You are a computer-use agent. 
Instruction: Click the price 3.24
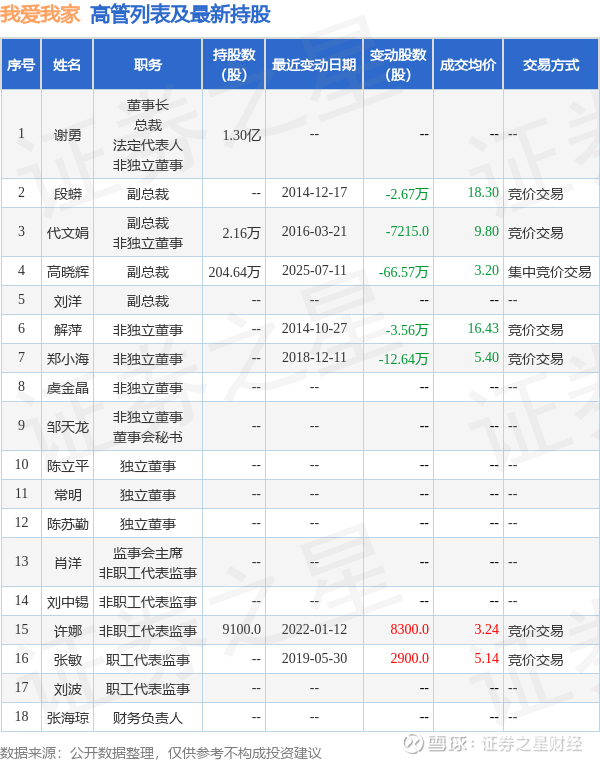click(487, 630)
